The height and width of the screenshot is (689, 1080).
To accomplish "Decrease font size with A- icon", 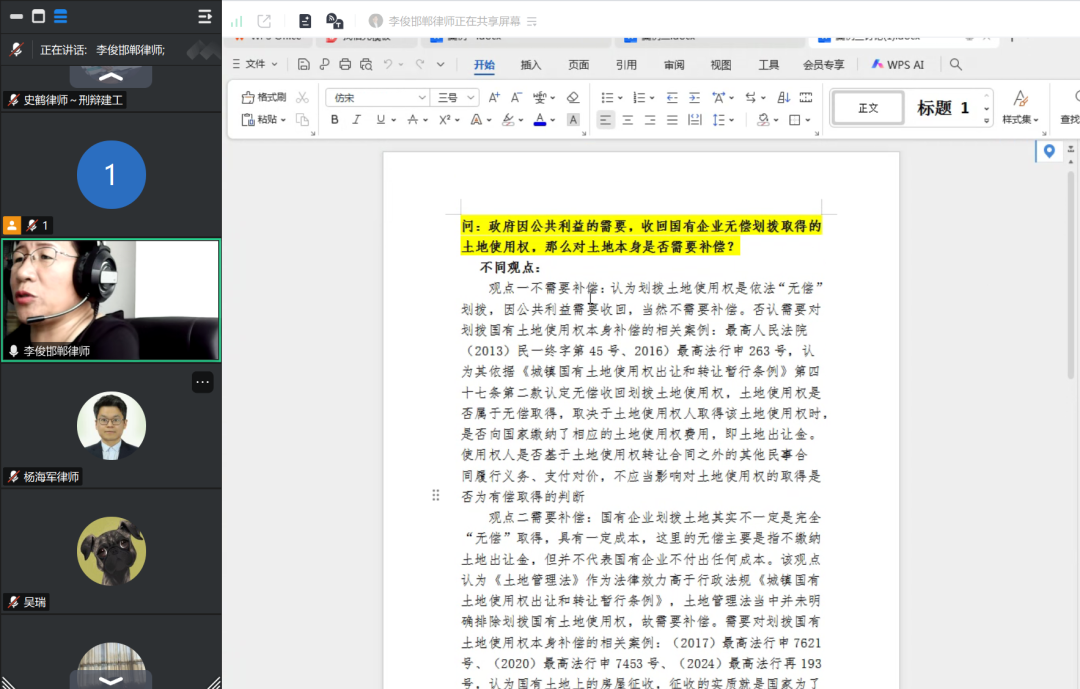I will click(x=516, y=97).
